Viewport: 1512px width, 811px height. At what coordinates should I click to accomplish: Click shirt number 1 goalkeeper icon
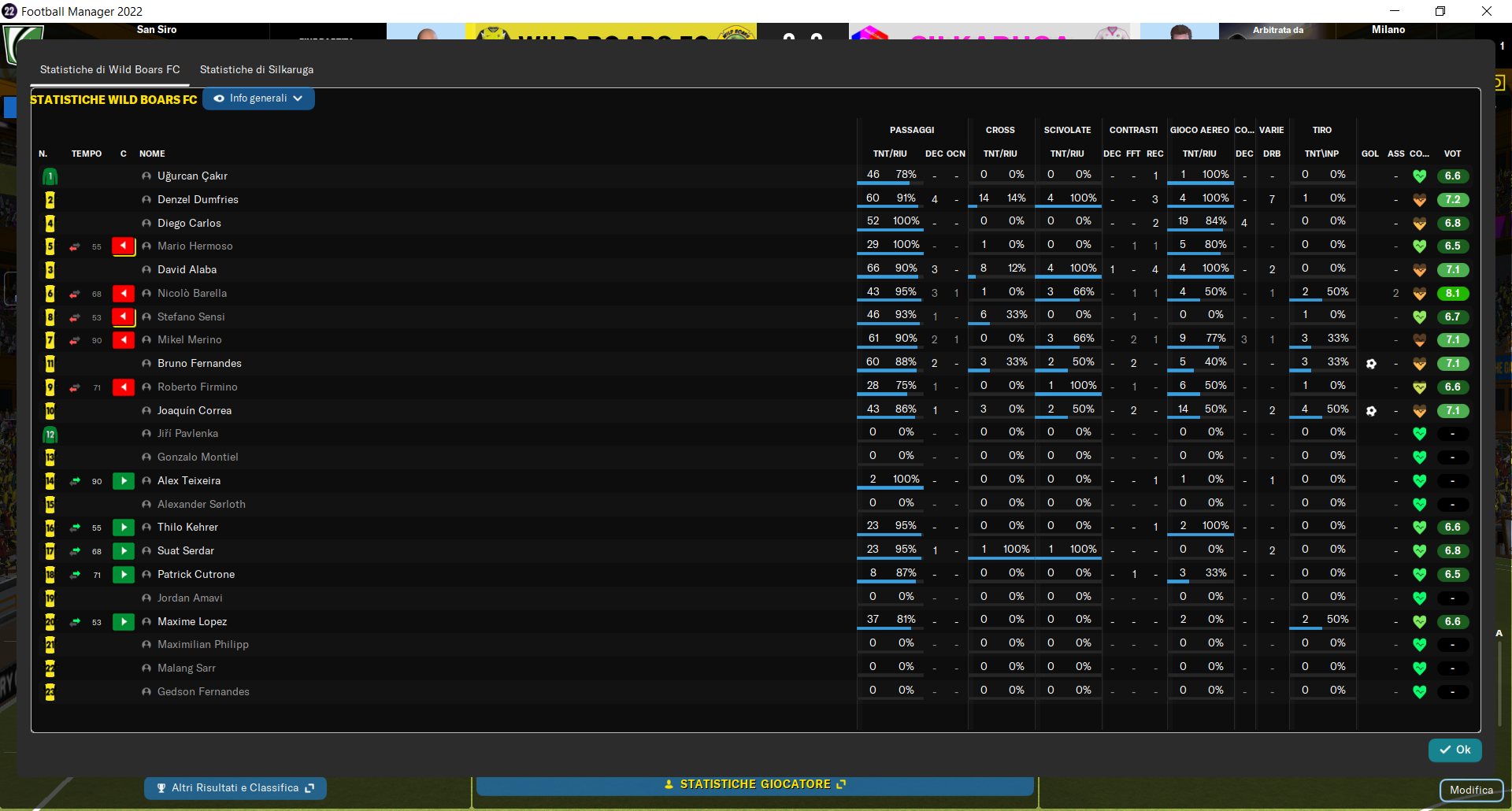pyautogui.click(x=50, y=176)
